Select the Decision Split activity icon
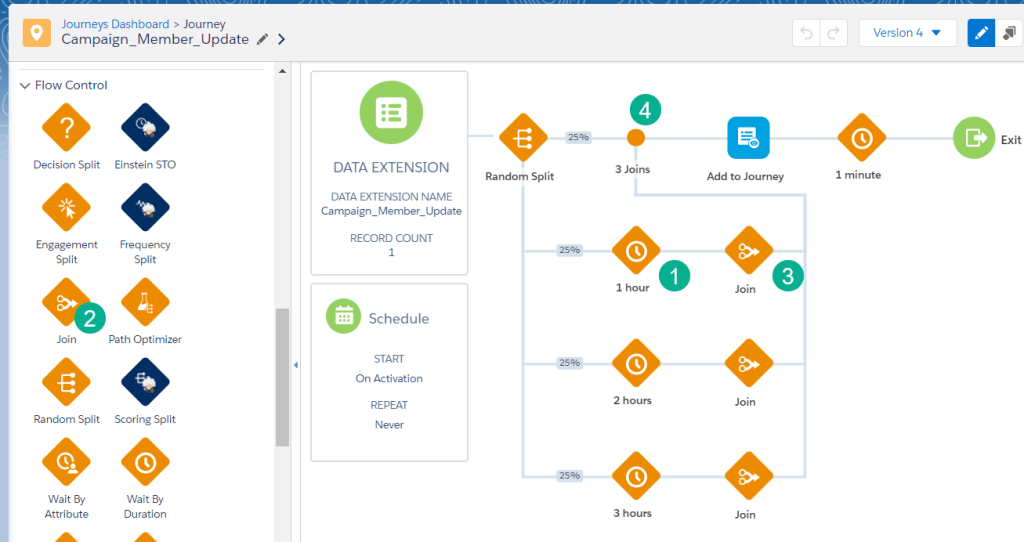The width and height of the screenshot is (1024, 542). (66, 128)
